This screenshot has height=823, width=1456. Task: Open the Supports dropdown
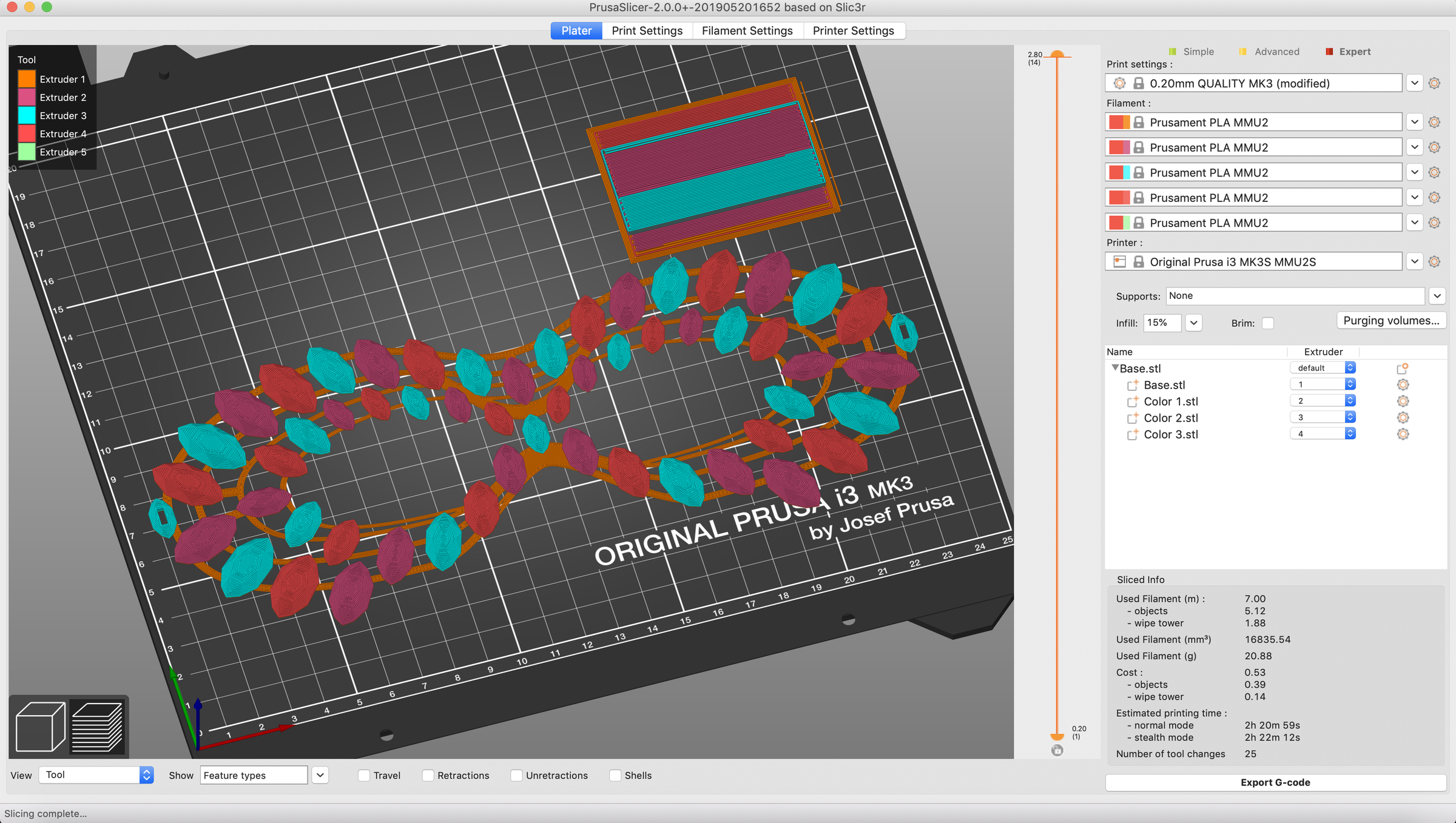pos(1437,296)
